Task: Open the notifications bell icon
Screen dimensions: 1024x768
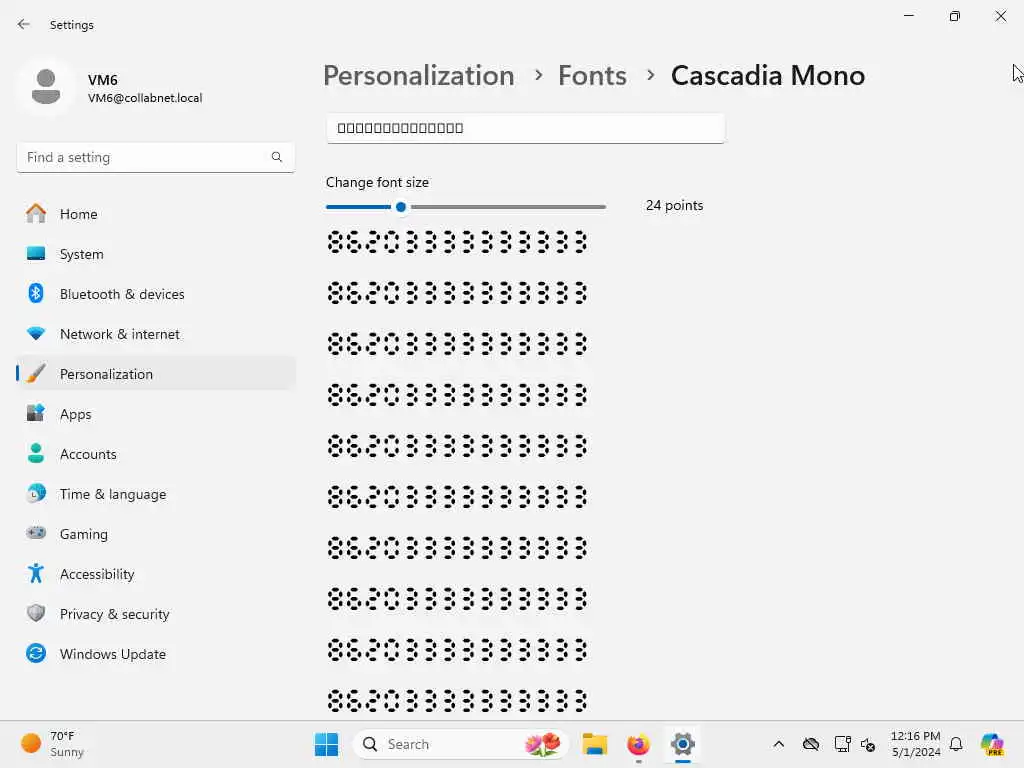Action: (x=956, y=744)
